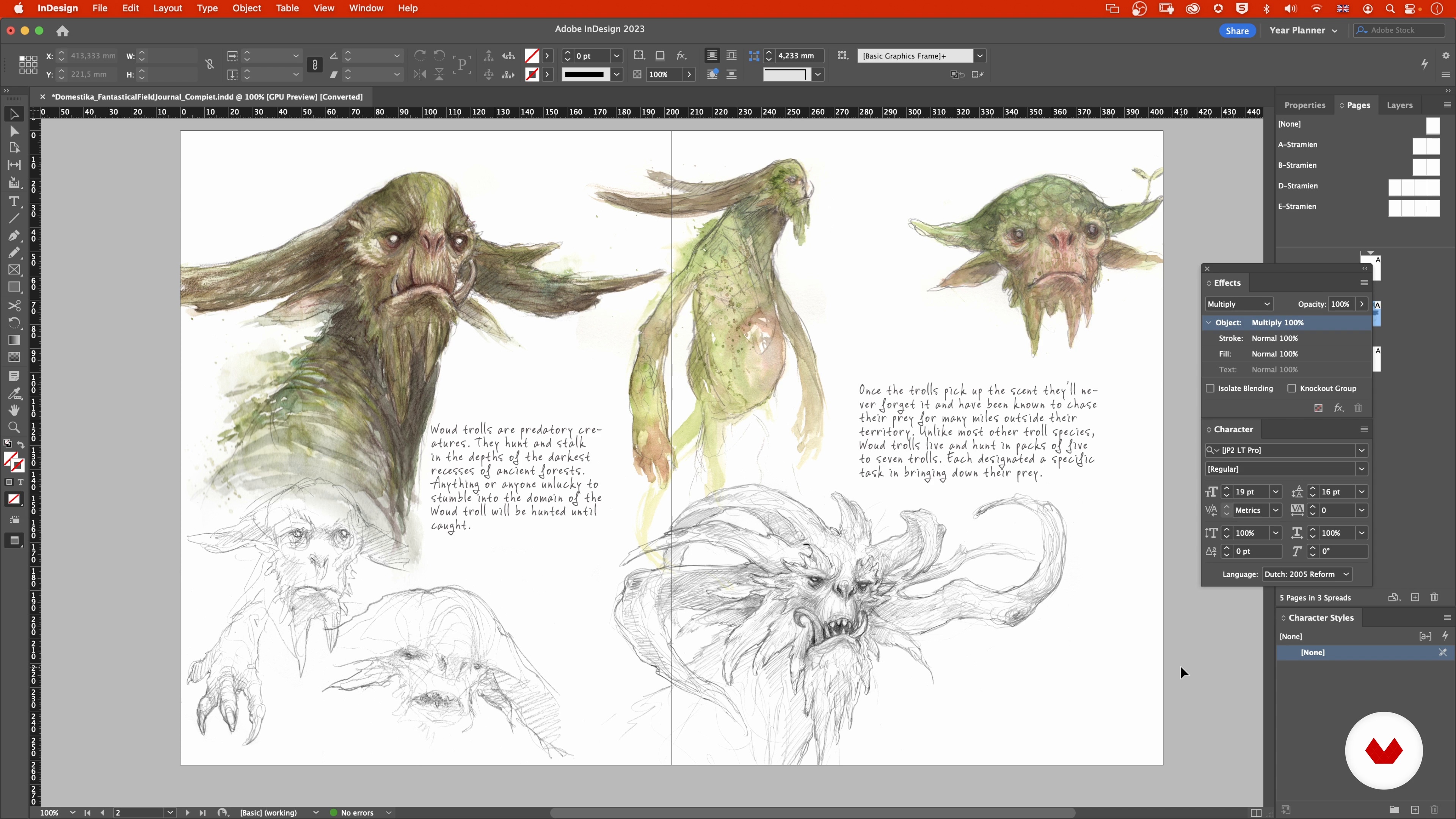Switch to the Layers tab
This screenshot has width=1456, height=819.
pos(1400,105)
